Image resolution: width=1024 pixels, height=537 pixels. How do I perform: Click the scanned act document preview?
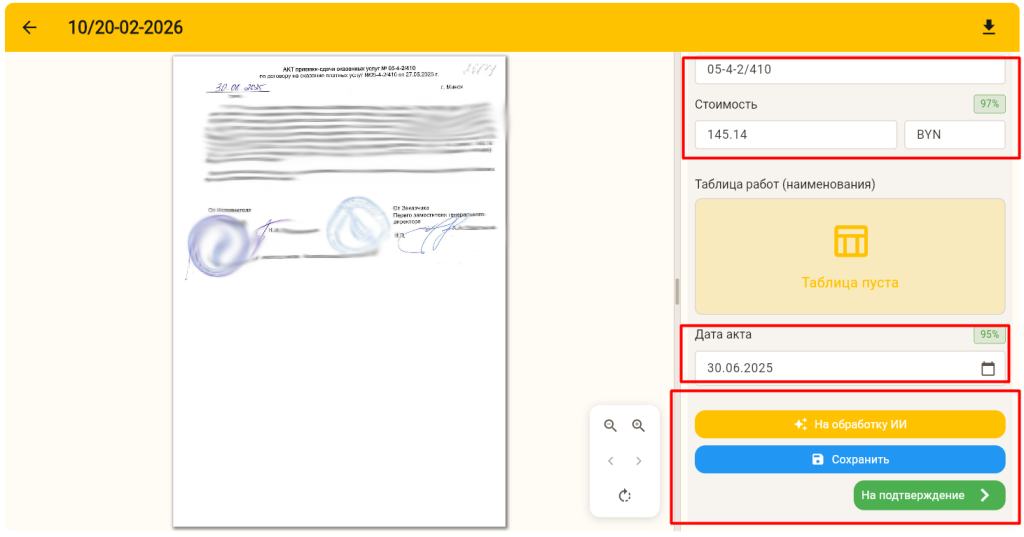339,290
